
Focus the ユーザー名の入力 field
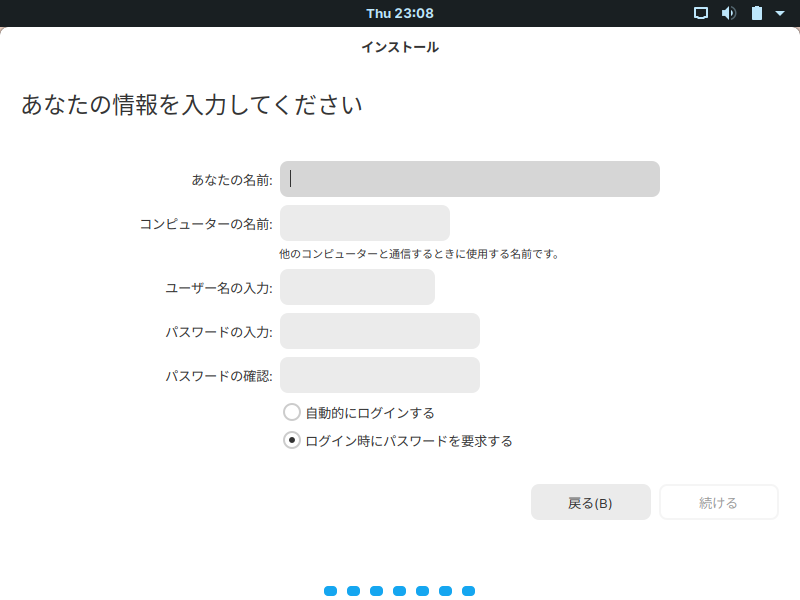357,287
